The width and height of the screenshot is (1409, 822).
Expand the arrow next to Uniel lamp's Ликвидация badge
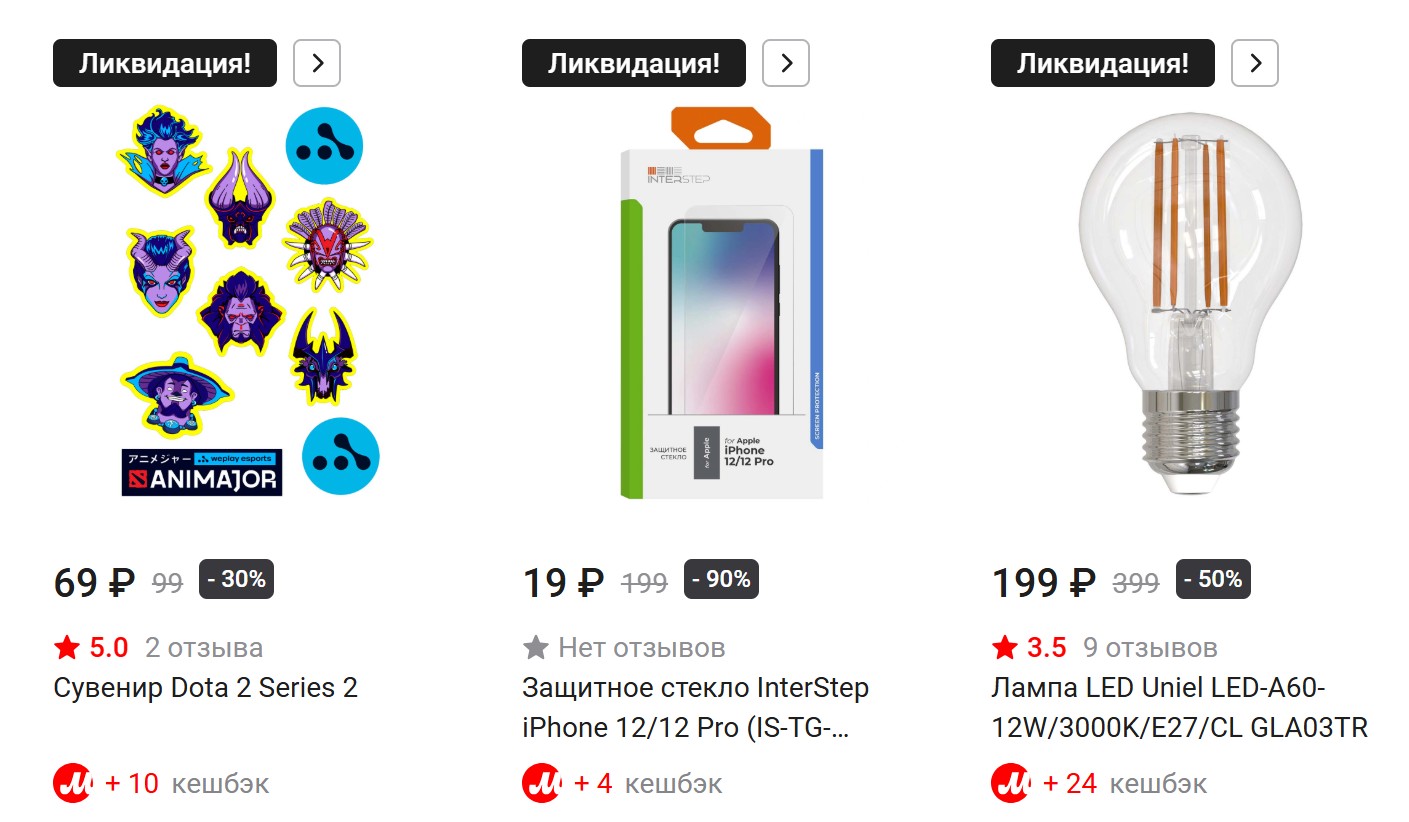tap(1255, 63)
